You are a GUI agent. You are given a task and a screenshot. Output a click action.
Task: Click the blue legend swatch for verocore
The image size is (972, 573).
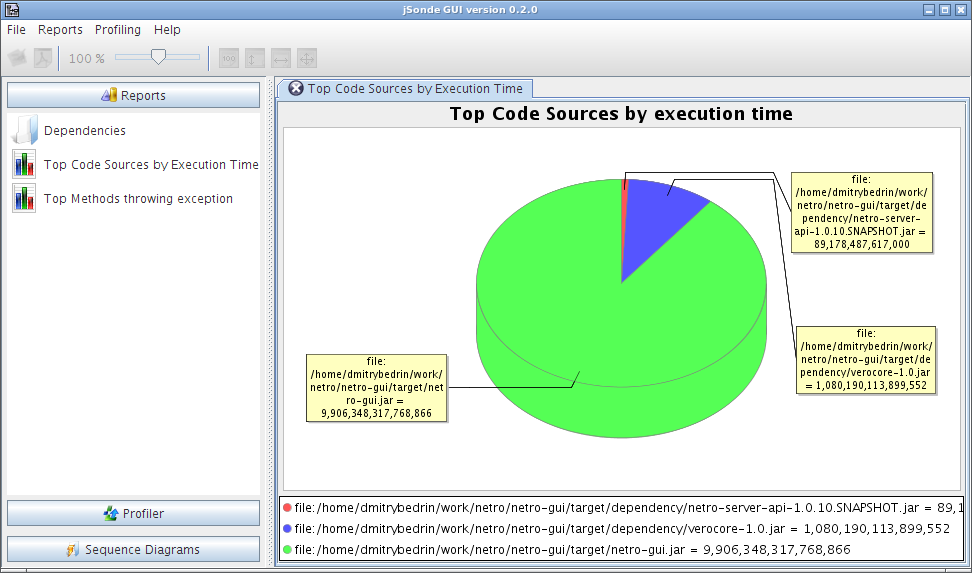[x=287, y=529]
